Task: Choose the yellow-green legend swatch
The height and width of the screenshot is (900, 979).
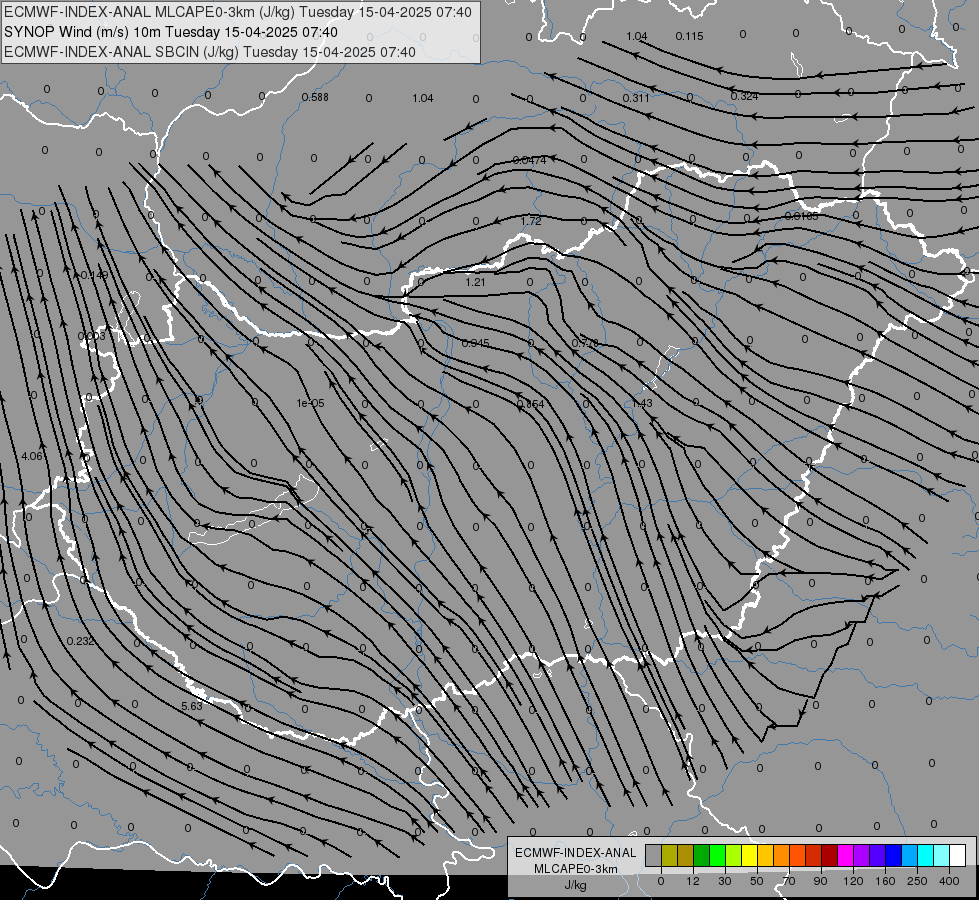Action: [x=734, y=855]
